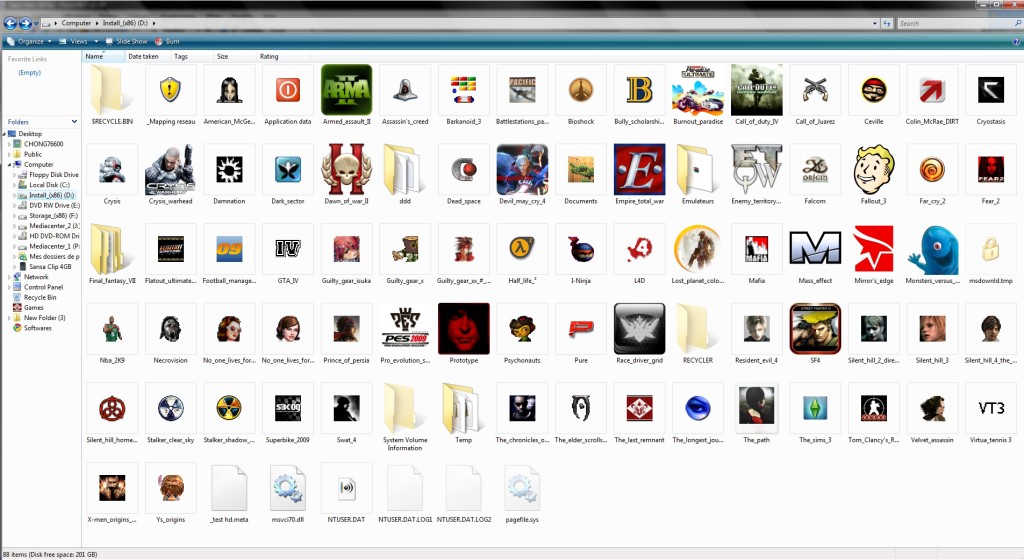Sort by the Size column header
The image size is (1024, 560).
[x=234, y=56]
